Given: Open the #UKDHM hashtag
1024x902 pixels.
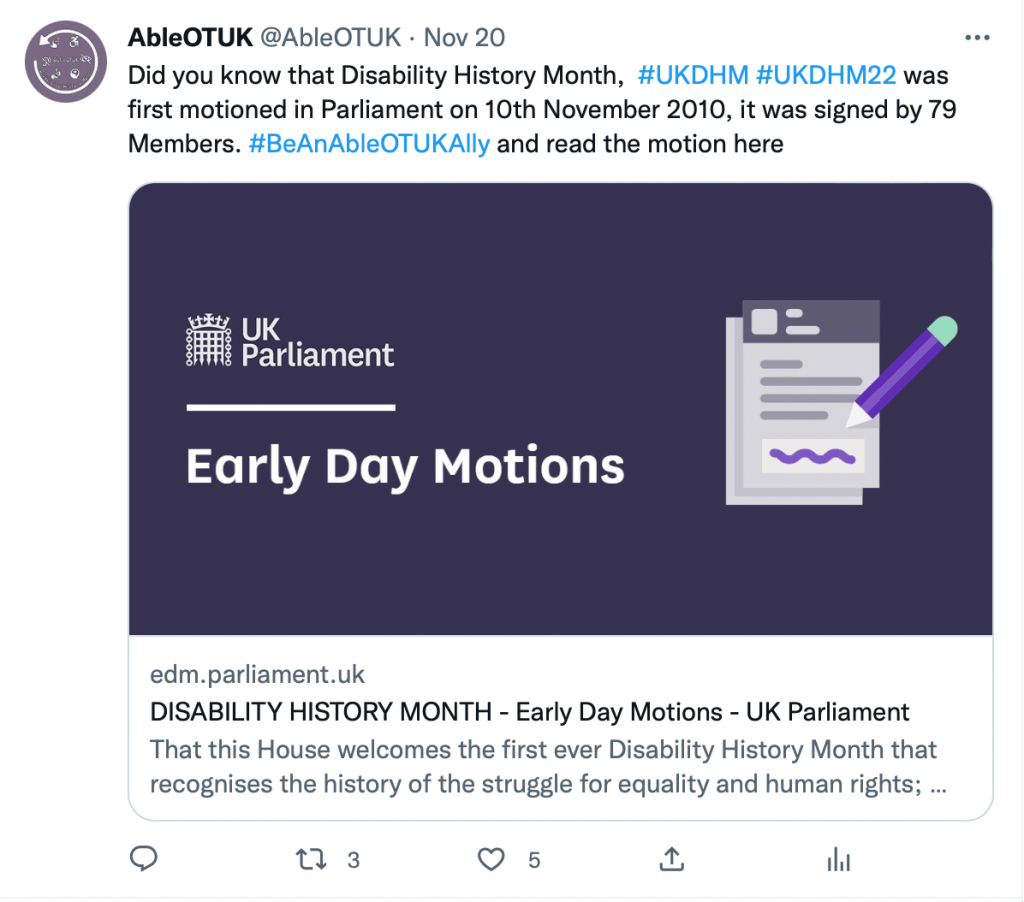Looking at the screenshot, I should [692, 75].
